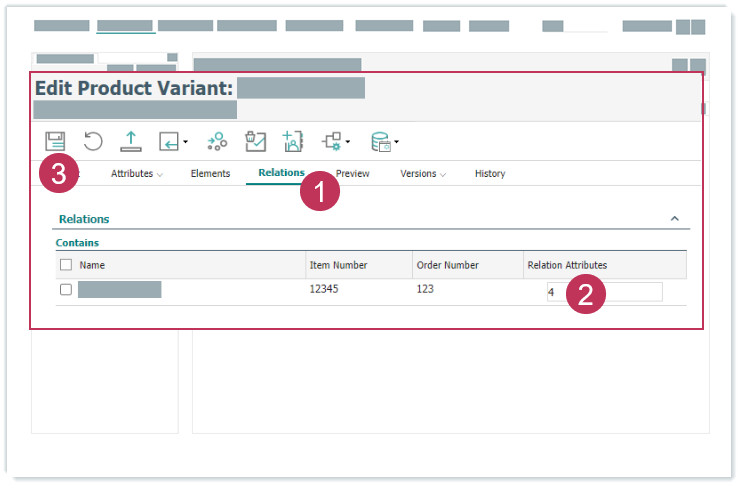Screen dimensions: 741x487
Task: Click the database stack icon
Action: 382,142
